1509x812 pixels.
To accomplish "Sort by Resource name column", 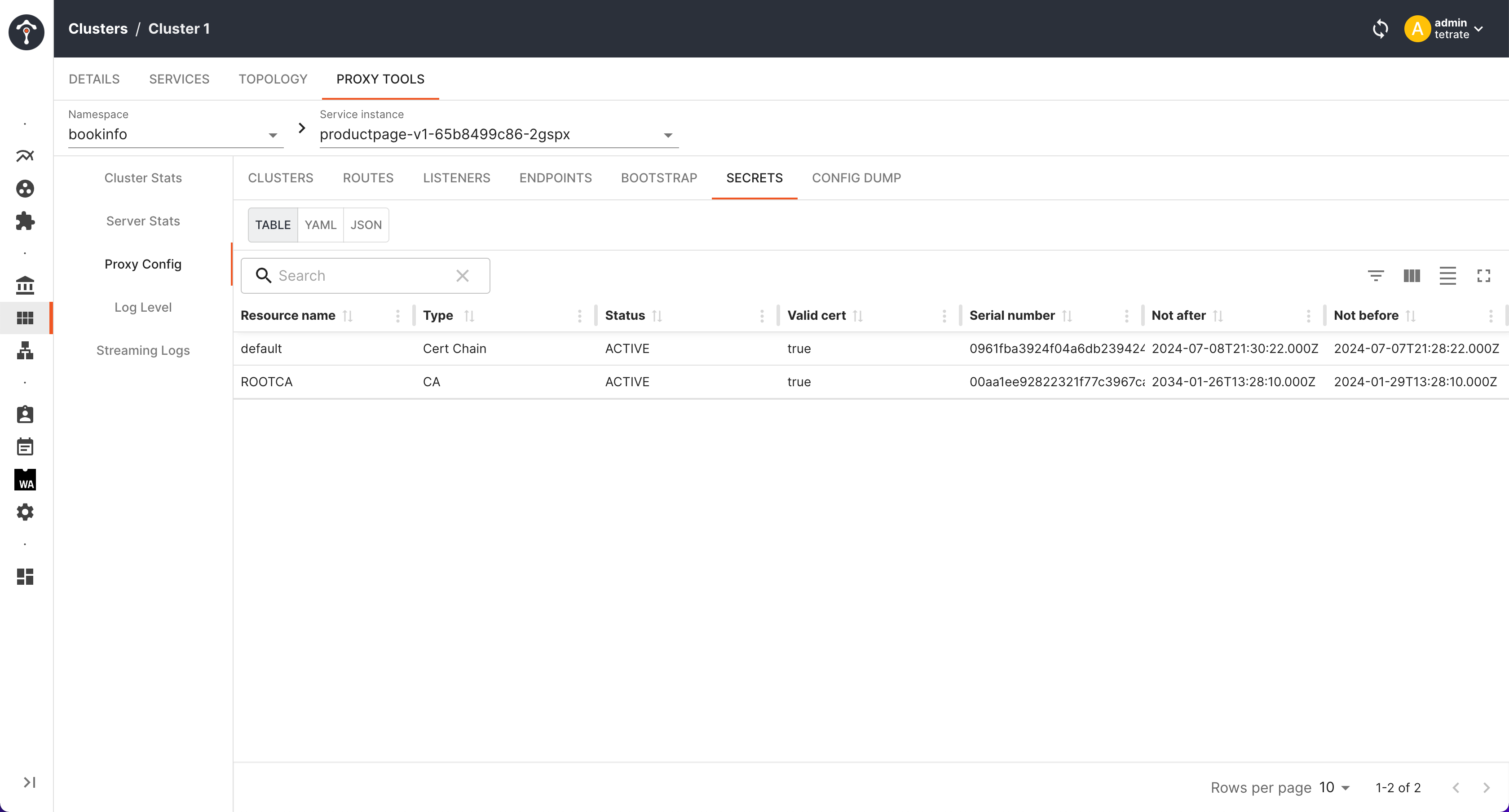I will click(x=348, y=316).
